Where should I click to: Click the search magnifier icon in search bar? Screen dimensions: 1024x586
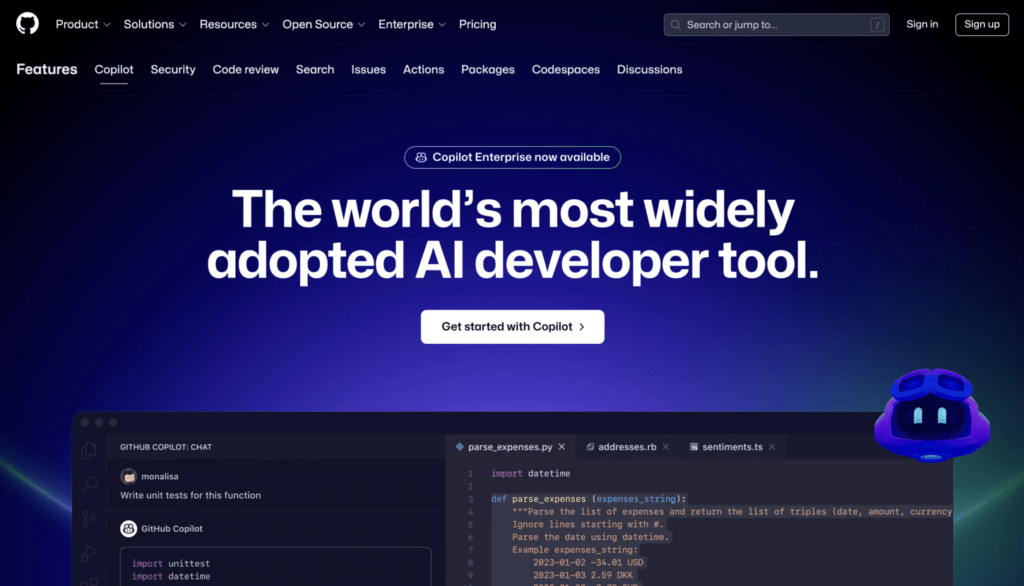pyautogui.click(x=676, y=25)
